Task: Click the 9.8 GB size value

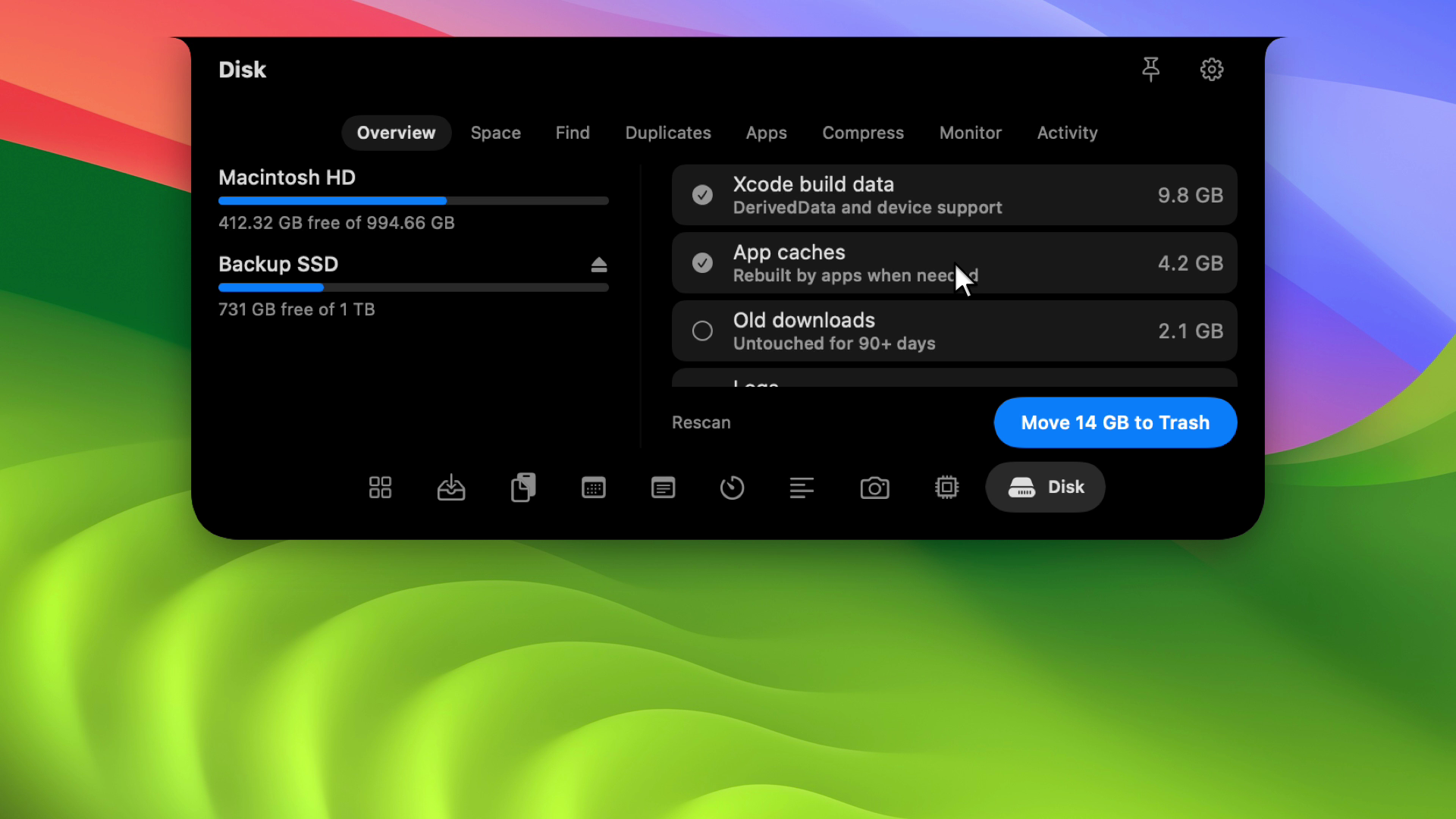Action: [x=1190, y=195]
